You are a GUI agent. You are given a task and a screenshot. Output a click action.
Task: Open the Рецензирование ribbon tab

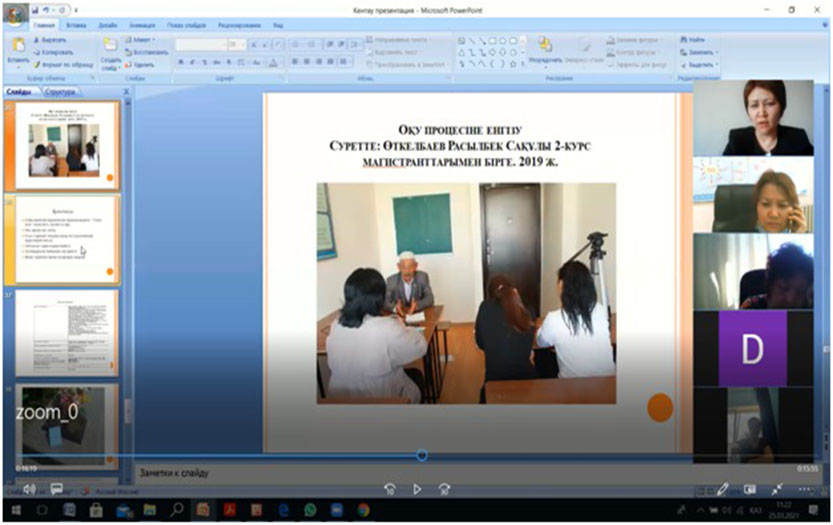tap(239, 25)
